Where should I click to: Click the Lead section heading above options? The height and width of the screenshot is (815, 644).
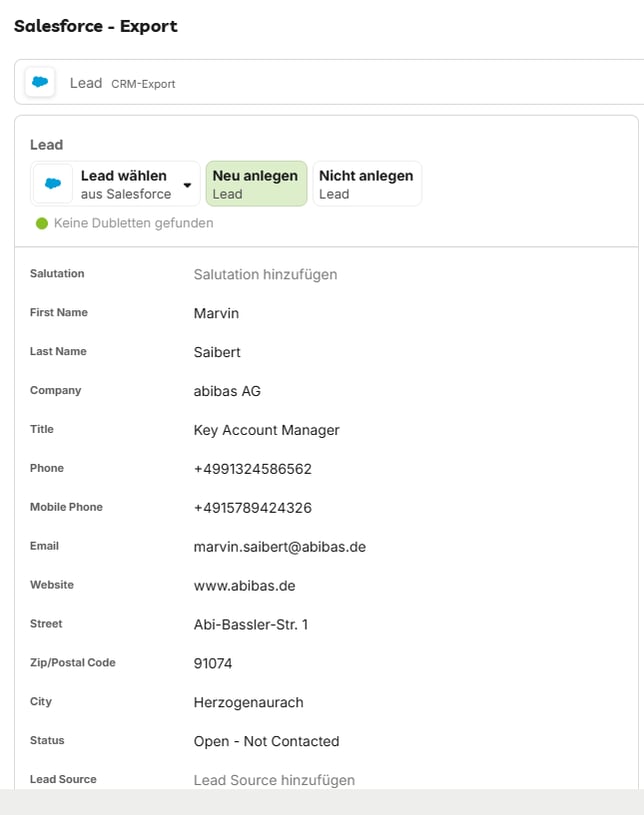click(46, 145)
